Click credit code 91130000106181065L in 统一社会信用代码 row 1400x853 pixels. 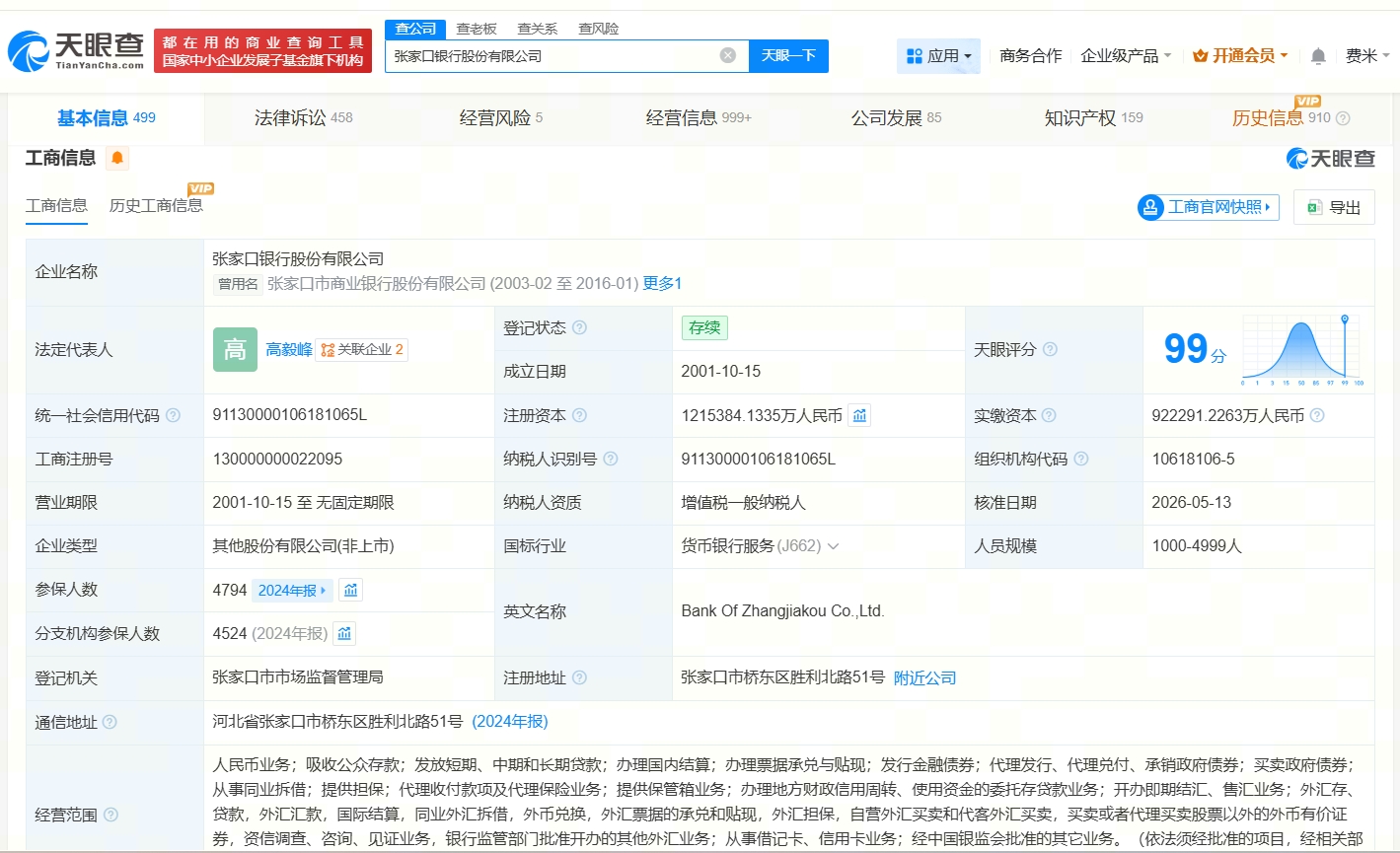click(290, 415)
